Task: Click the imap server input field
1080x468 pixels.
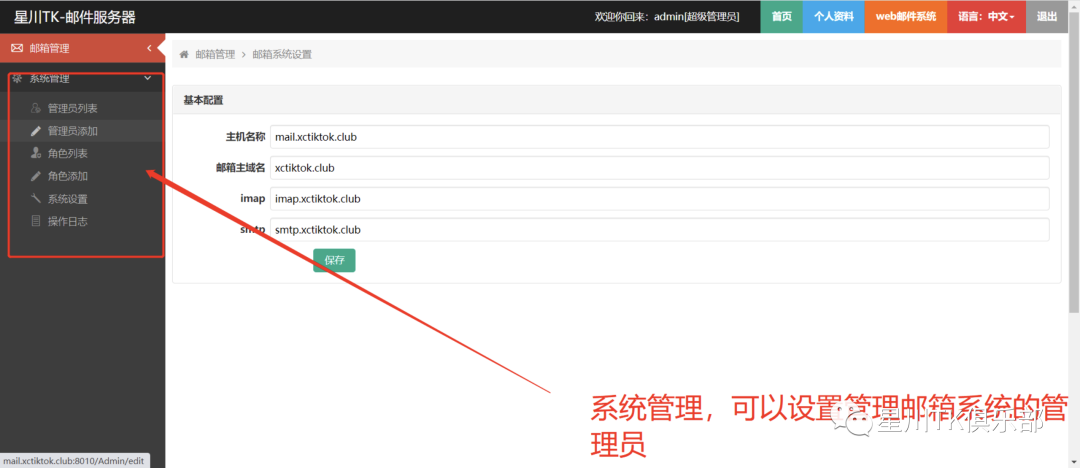Action: click(x=659, y=199)
